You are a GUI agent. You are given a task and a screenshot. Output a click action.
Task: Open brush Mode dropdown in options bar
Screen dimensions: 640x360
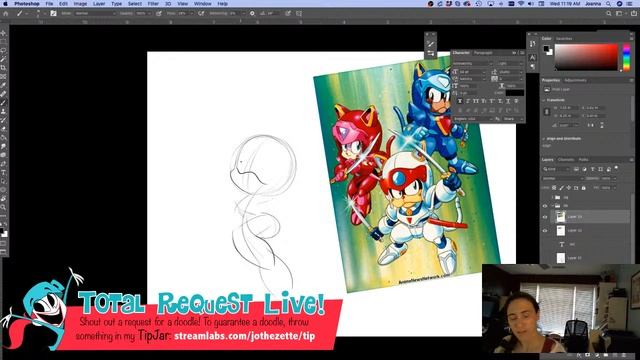(x=95, y=13)
